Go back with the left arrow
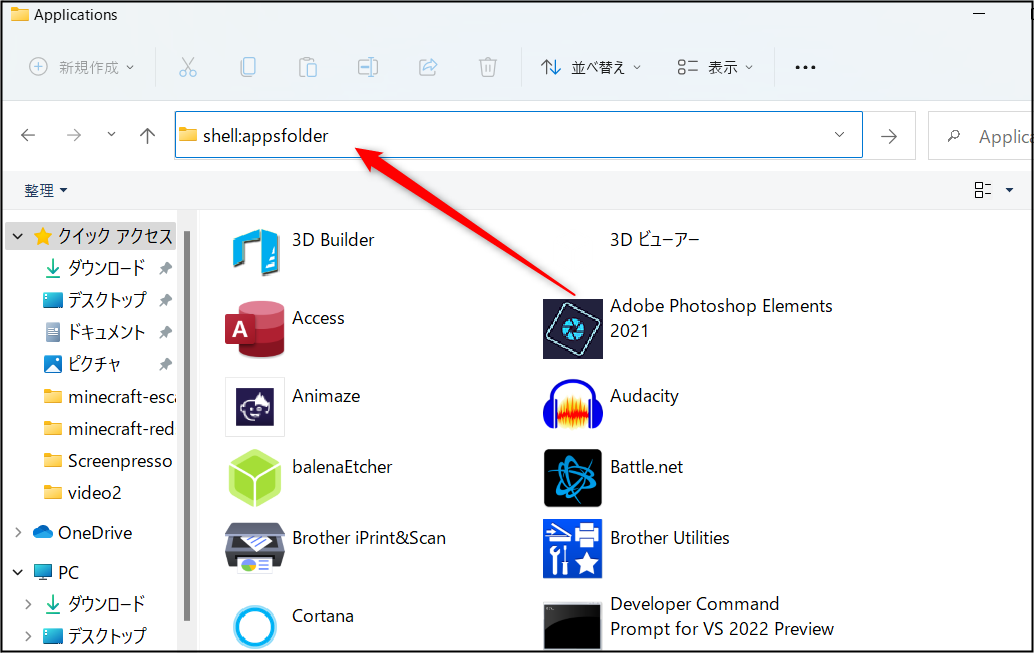Image resolution: width=1034 pixels, height=653 pixels. [28, 135]
